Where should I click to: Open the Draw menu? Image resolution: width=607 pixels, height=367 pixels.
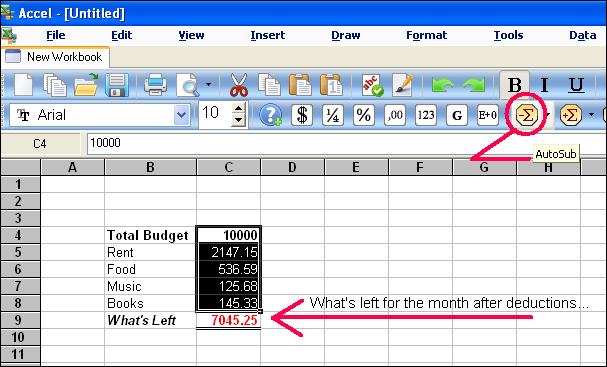(346, 35)
